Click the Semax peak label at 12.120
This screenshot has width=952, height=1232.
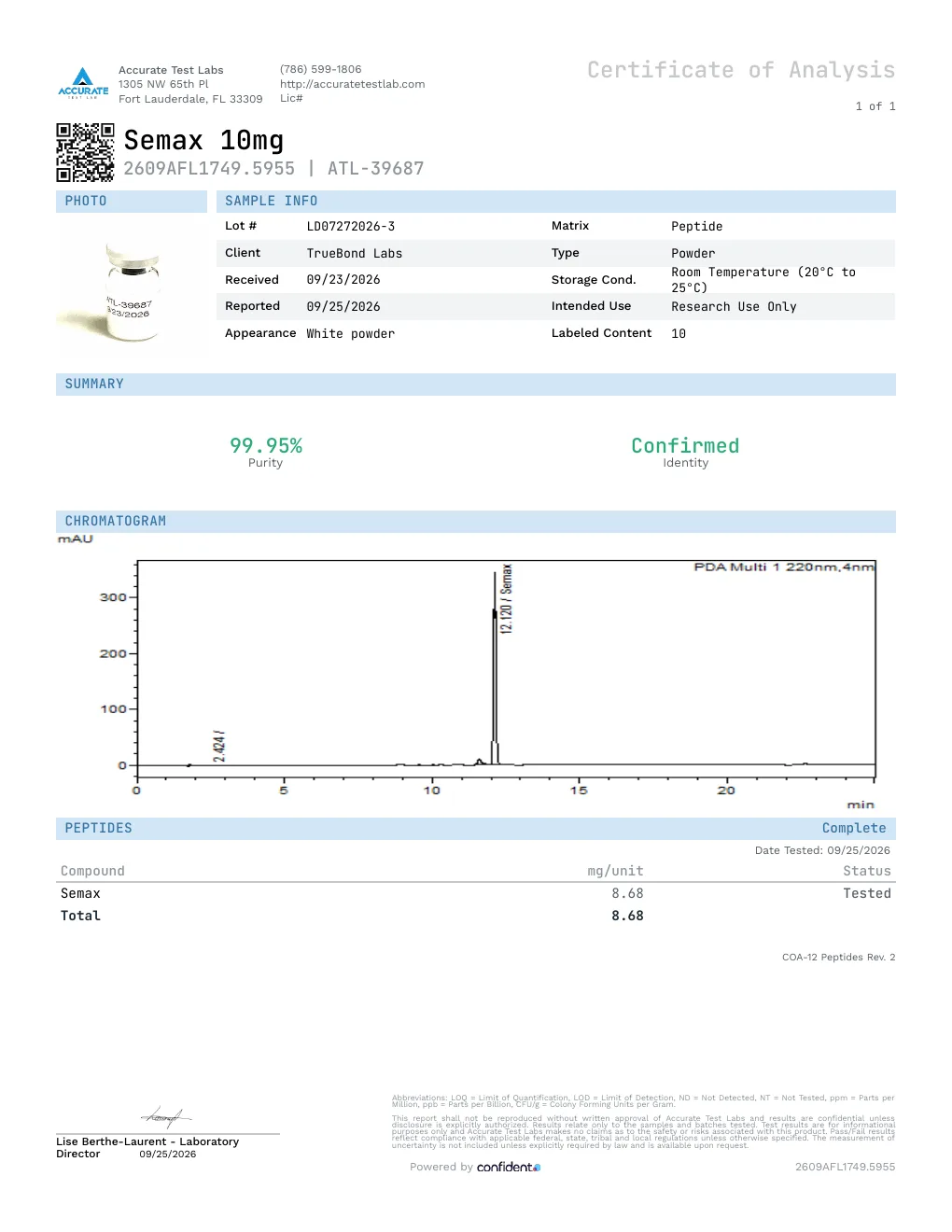pyautogui.click(x=506, y=598)
